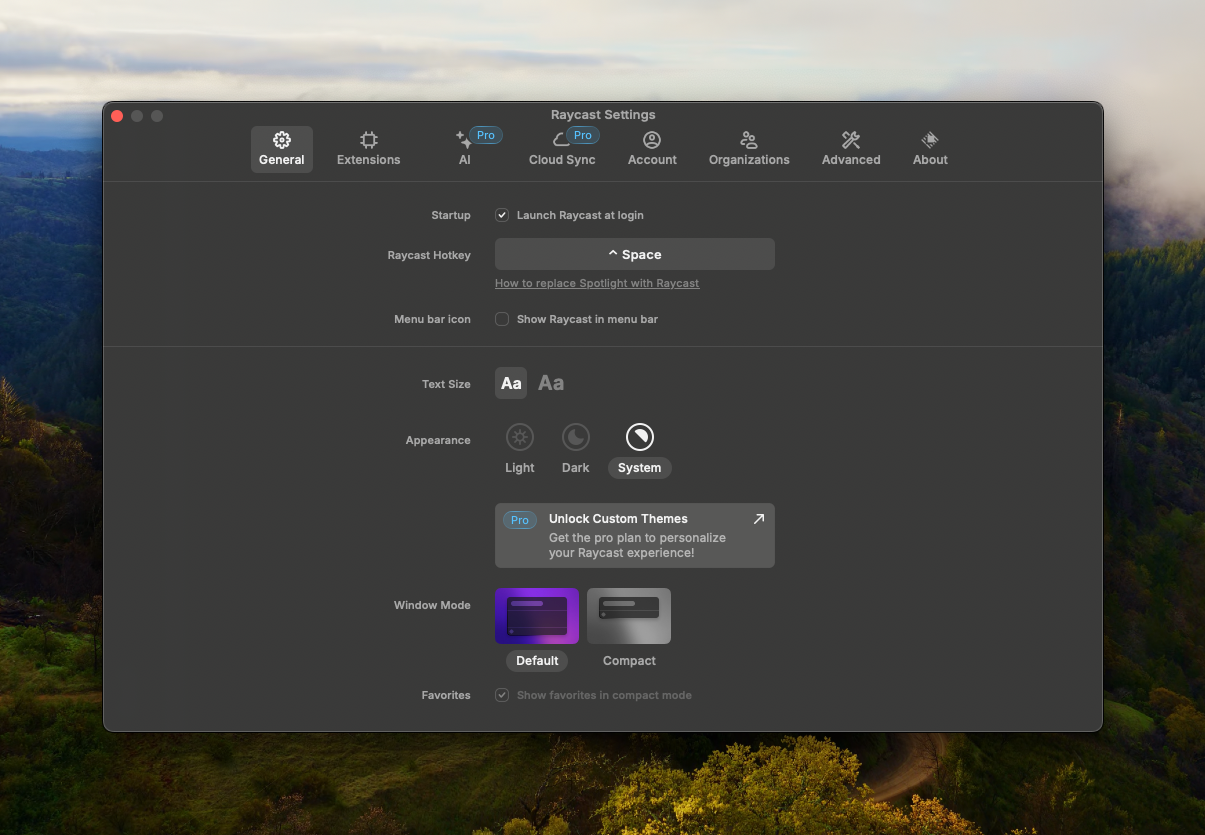Click the Raycast Hotkey Space field
Screen dimensions: 1205x835
(x=635, y=254)
